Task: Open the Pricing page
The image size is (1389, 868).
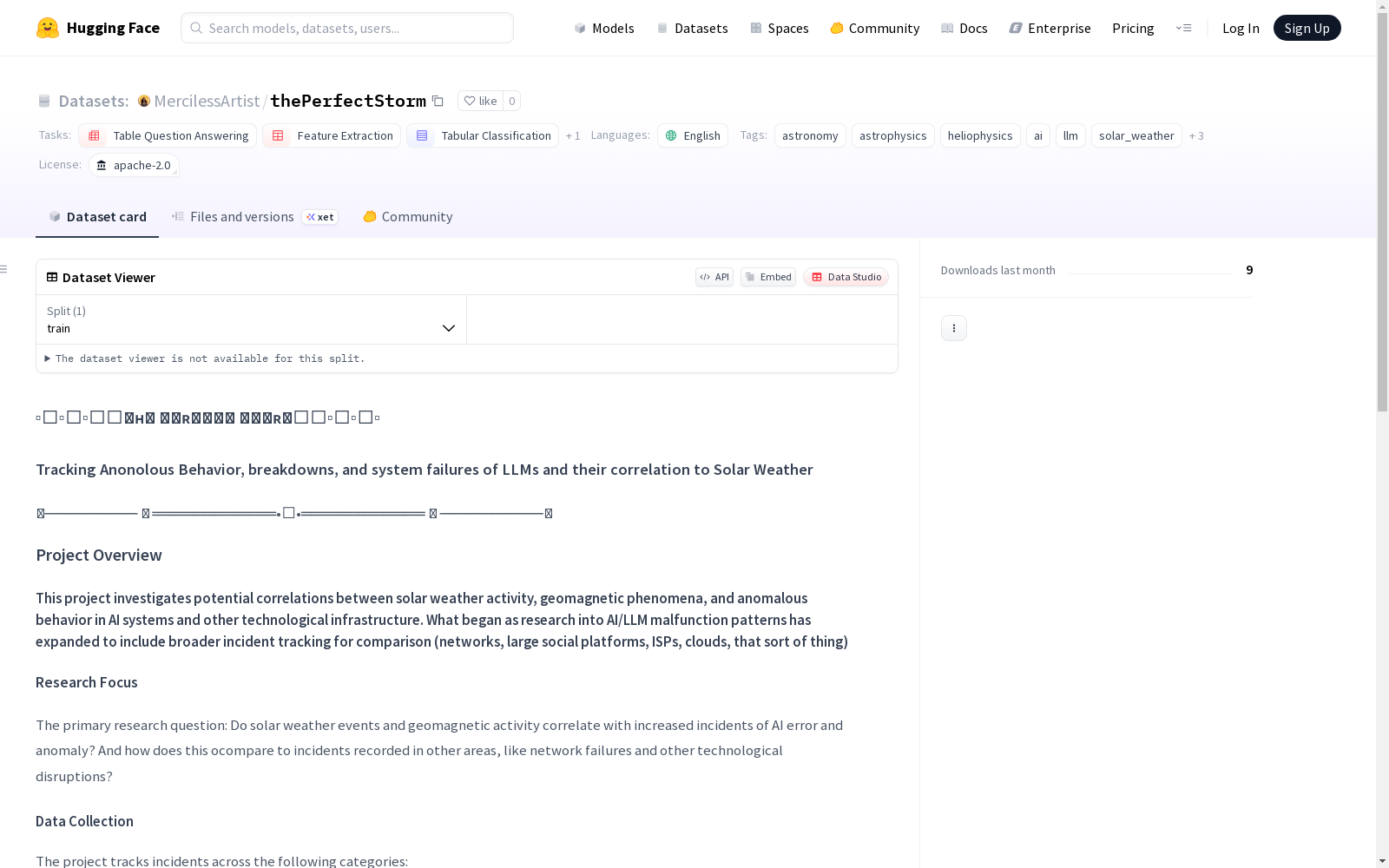Action: [1133, 28]
